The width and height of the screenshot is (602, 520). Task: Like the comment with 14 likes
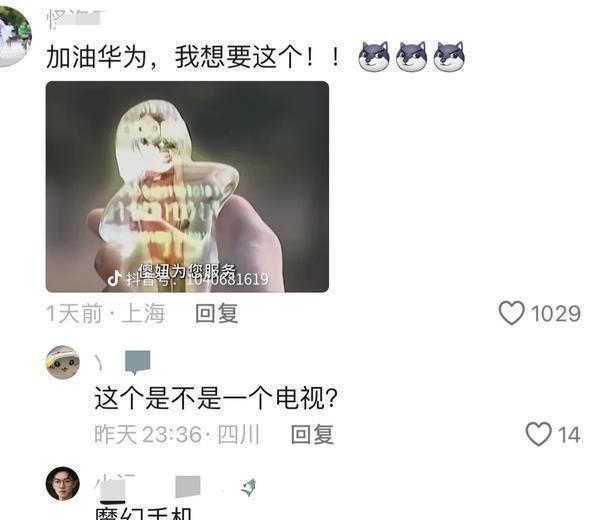(x=538, y=434)
